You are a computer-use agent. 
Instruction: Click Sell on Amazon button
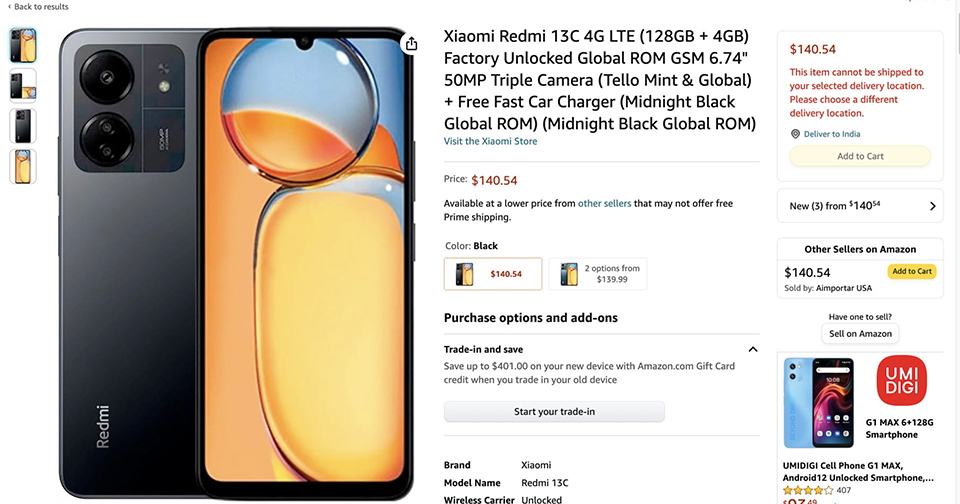(860, 334)
